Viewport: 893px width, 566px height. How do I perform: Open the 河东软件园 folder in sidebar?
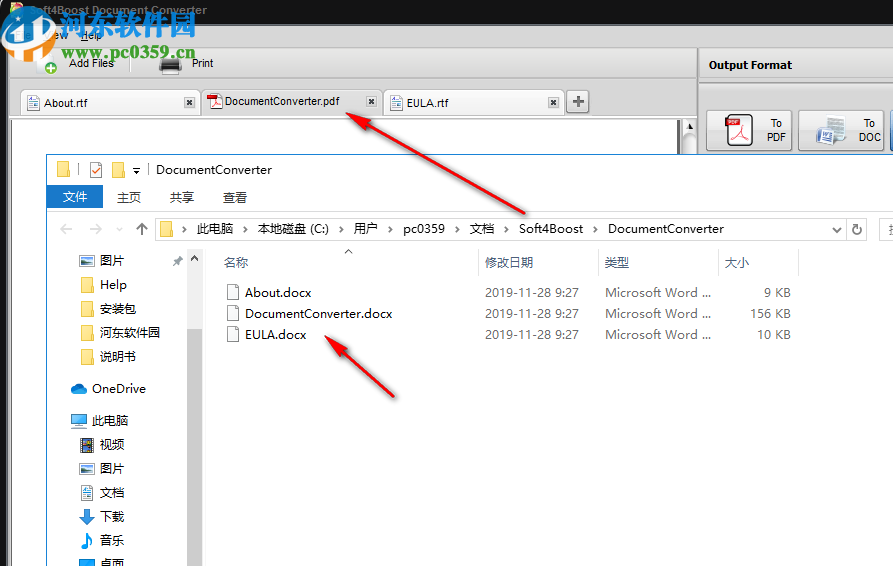(130, 333)
